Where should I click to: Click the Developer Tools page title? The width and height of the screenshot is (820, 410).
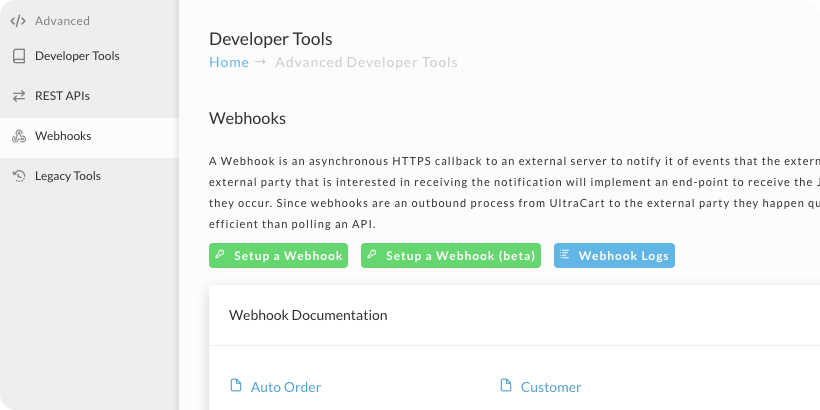point(271,39)
